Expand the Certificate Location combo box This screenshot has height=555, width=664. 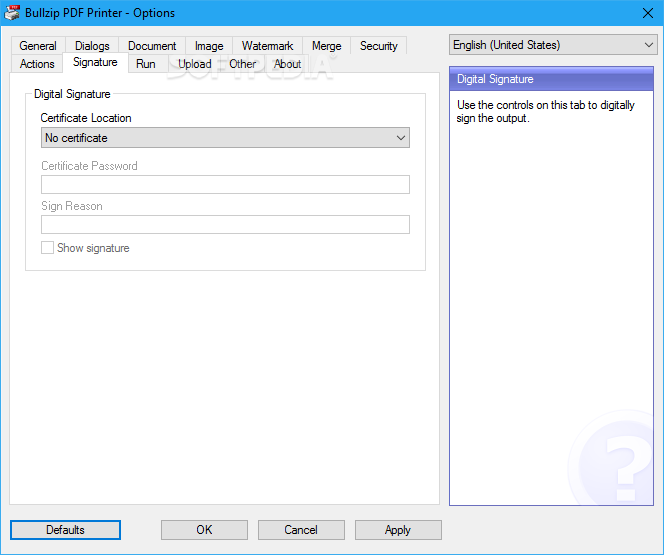tap(225, 138)
